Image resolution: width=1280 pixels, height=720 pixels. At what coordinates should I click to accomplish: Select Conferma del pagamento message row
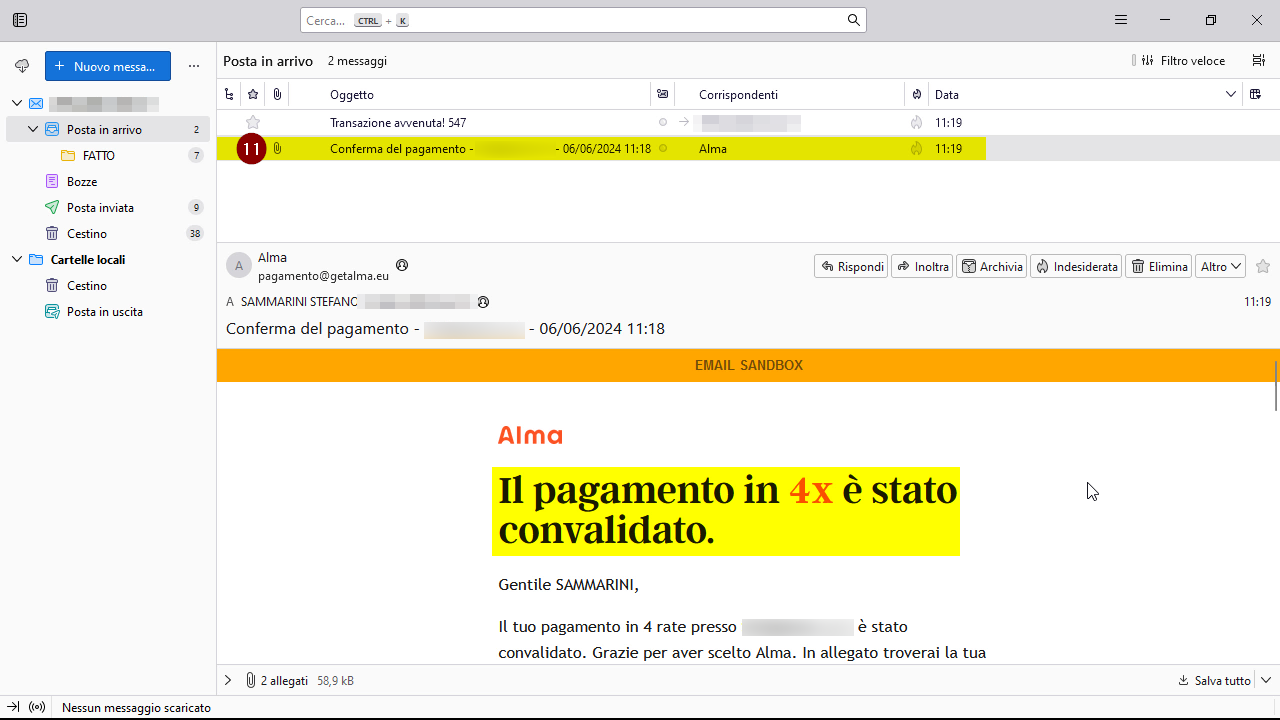pyautogui.click(x=748, y=148)
